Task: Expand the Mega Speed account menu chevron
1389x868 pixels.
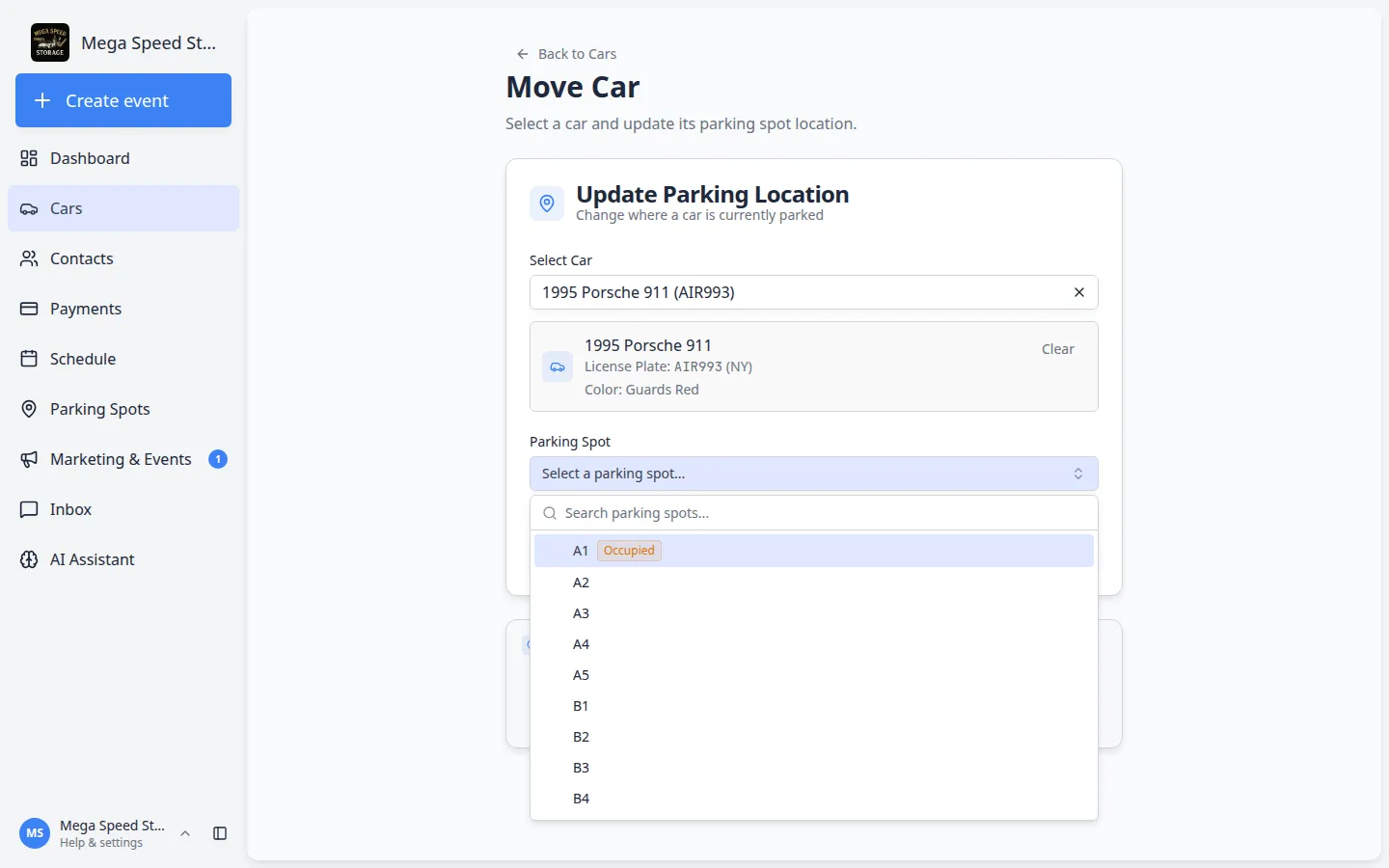Action: coord(185,833)
